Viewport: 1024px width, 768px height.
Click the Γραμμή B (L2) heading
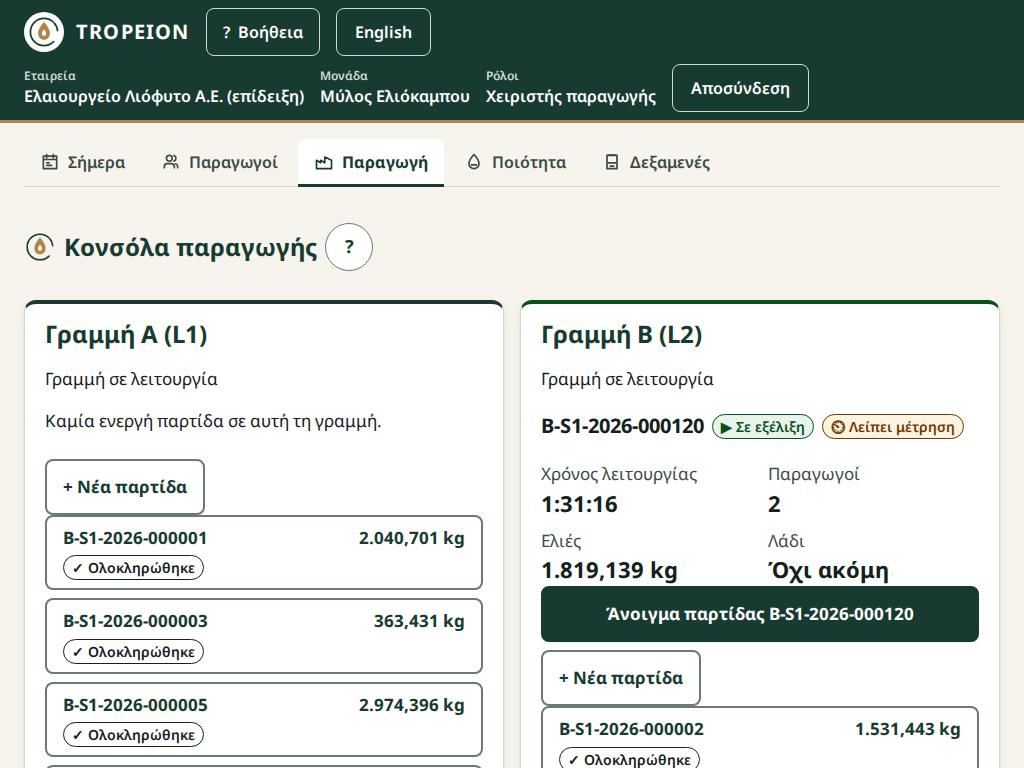pos(622,335)
